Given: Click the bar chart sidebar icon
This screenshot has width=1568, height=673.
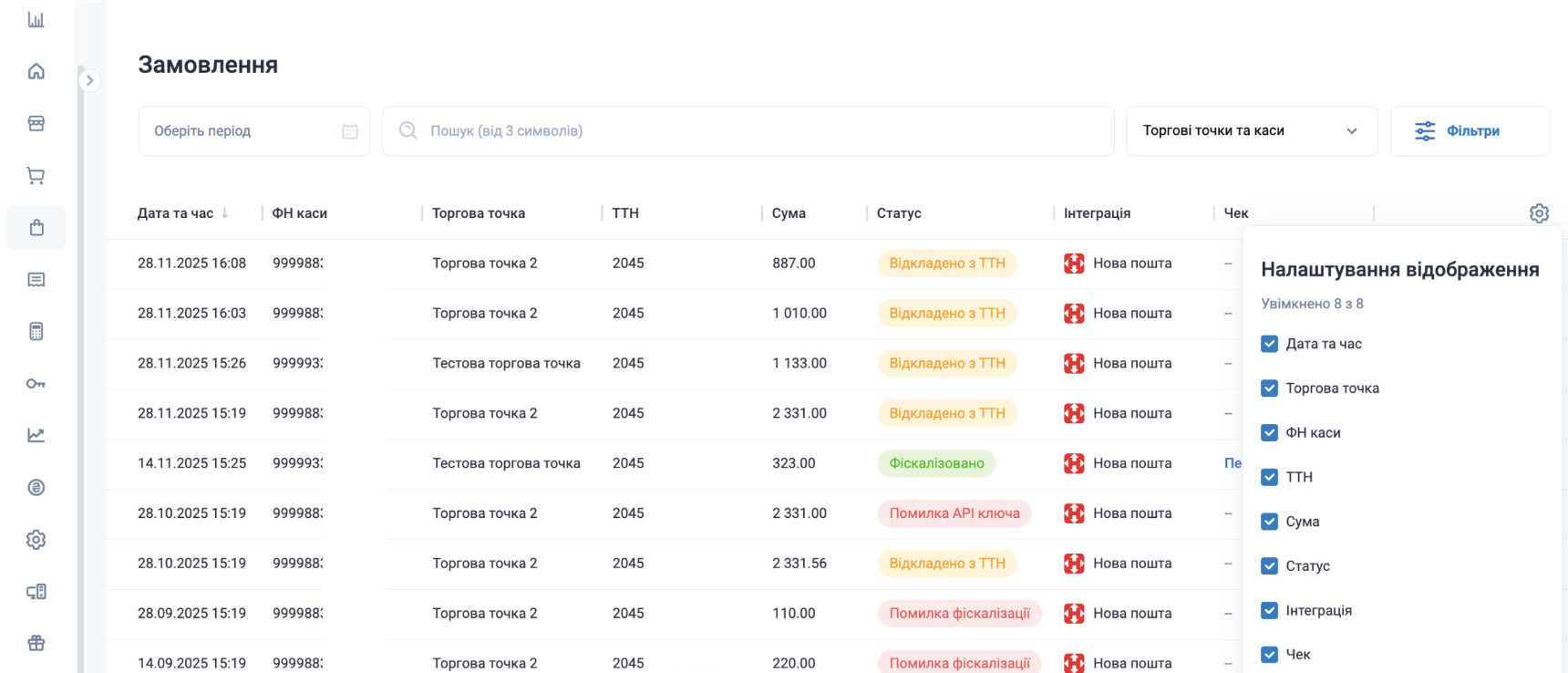Looking at the screenshot, I should 36,19.
